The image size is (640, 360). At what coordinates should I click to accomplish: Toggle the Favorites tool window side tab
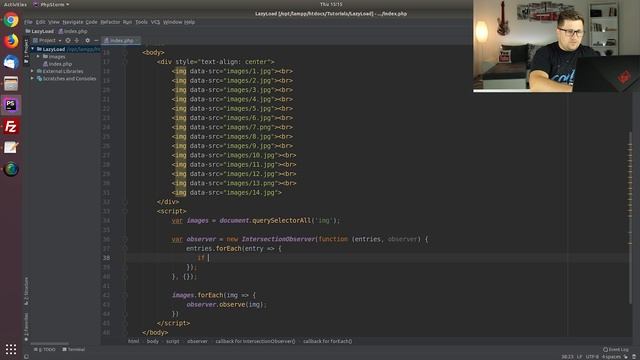pyautogui.click(x=27, y=327)
